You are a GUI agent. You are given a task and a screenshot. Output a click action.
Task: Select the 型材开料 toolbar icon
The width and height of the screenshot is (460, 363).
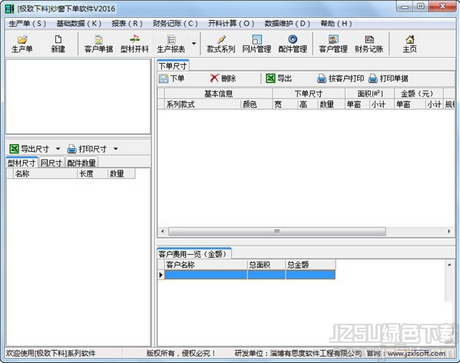(x=135, y=44)
